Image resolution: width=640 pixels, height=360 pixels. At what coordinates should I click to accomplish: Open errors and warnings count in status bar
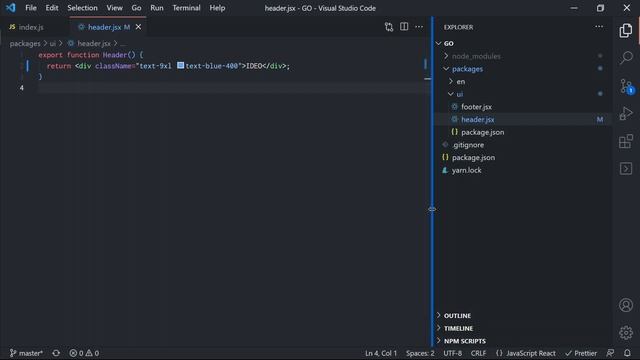[x=84, y=353]
